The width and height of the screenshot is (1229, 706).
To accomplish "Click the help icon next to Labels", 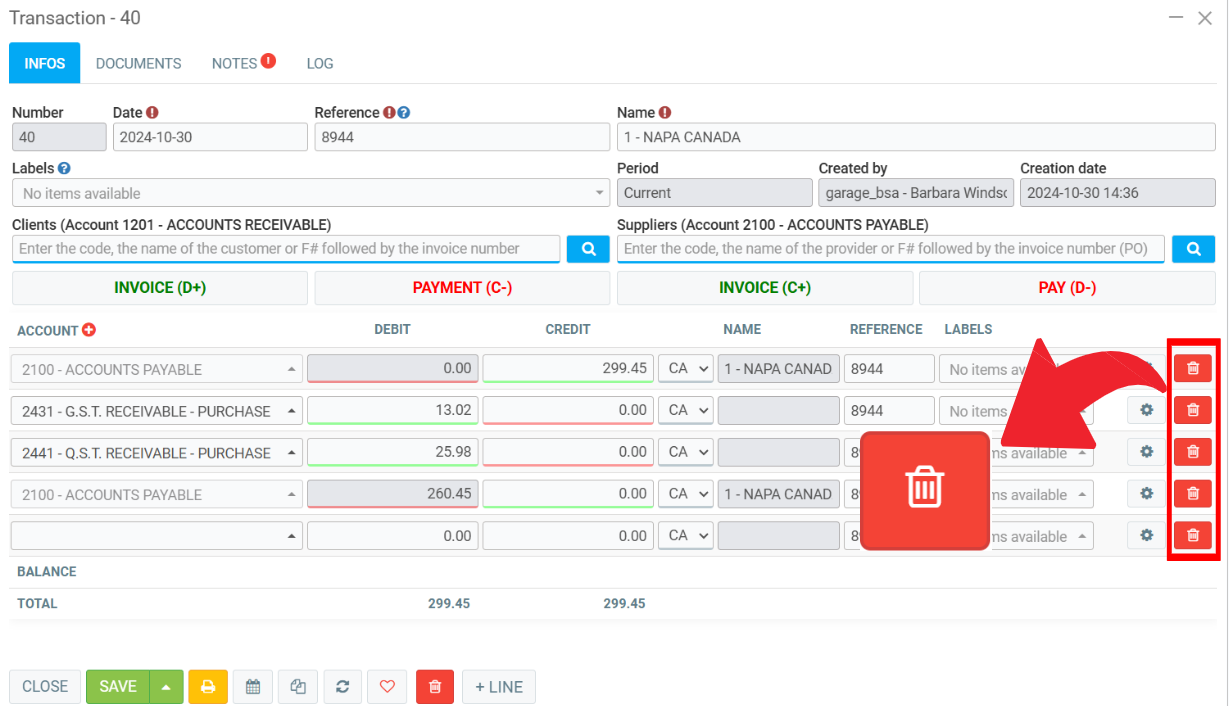I will pyautogui.click(x=64, y=169).
